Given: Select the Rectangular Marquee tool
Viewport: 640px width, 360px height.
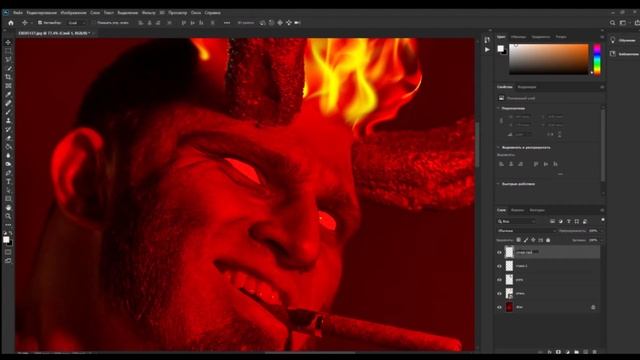Looking at the screenshot, I should pyautogui.click(x=8, y=51).
